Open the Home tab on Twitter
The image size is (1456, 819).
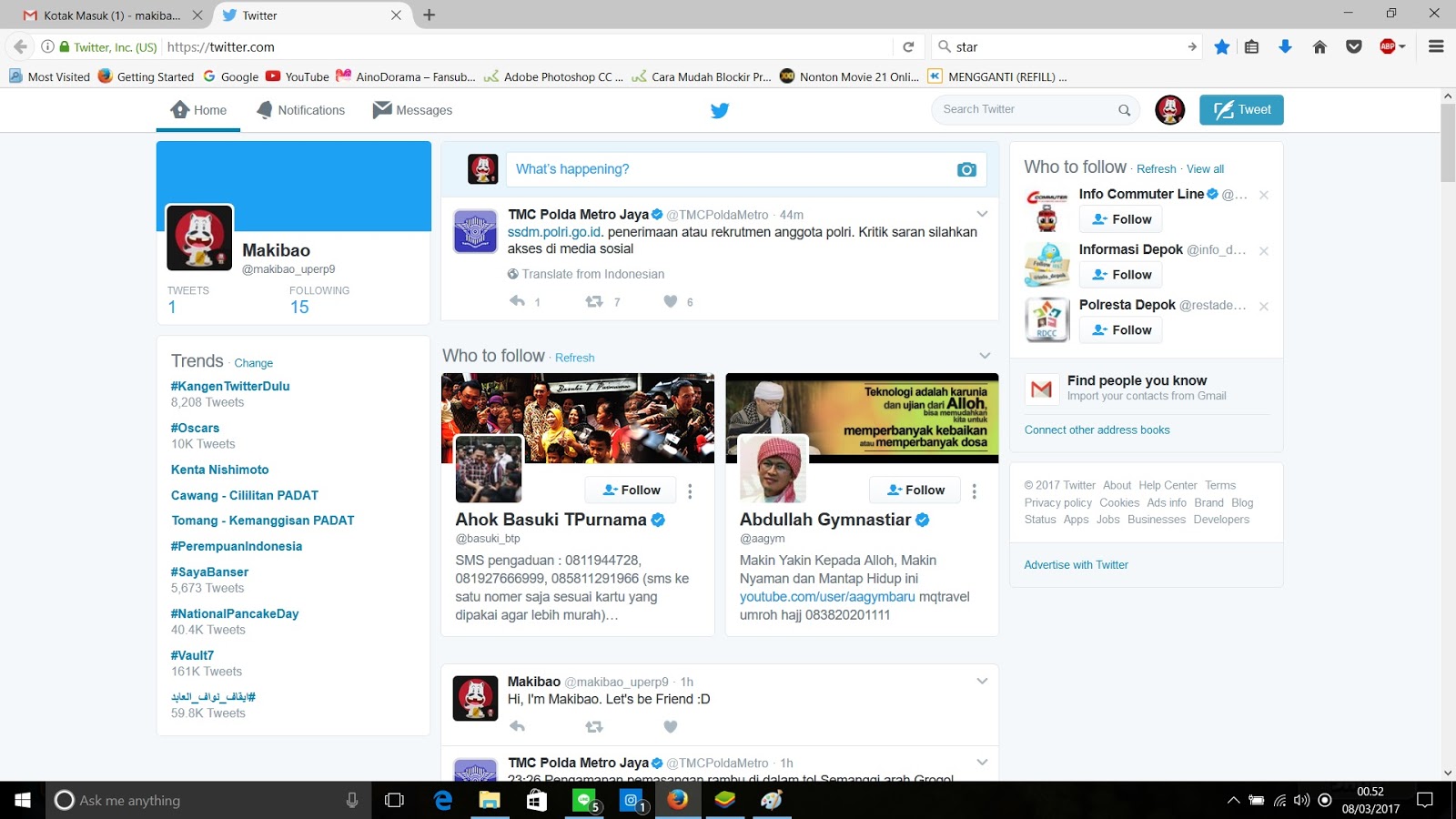click(198, 110)
